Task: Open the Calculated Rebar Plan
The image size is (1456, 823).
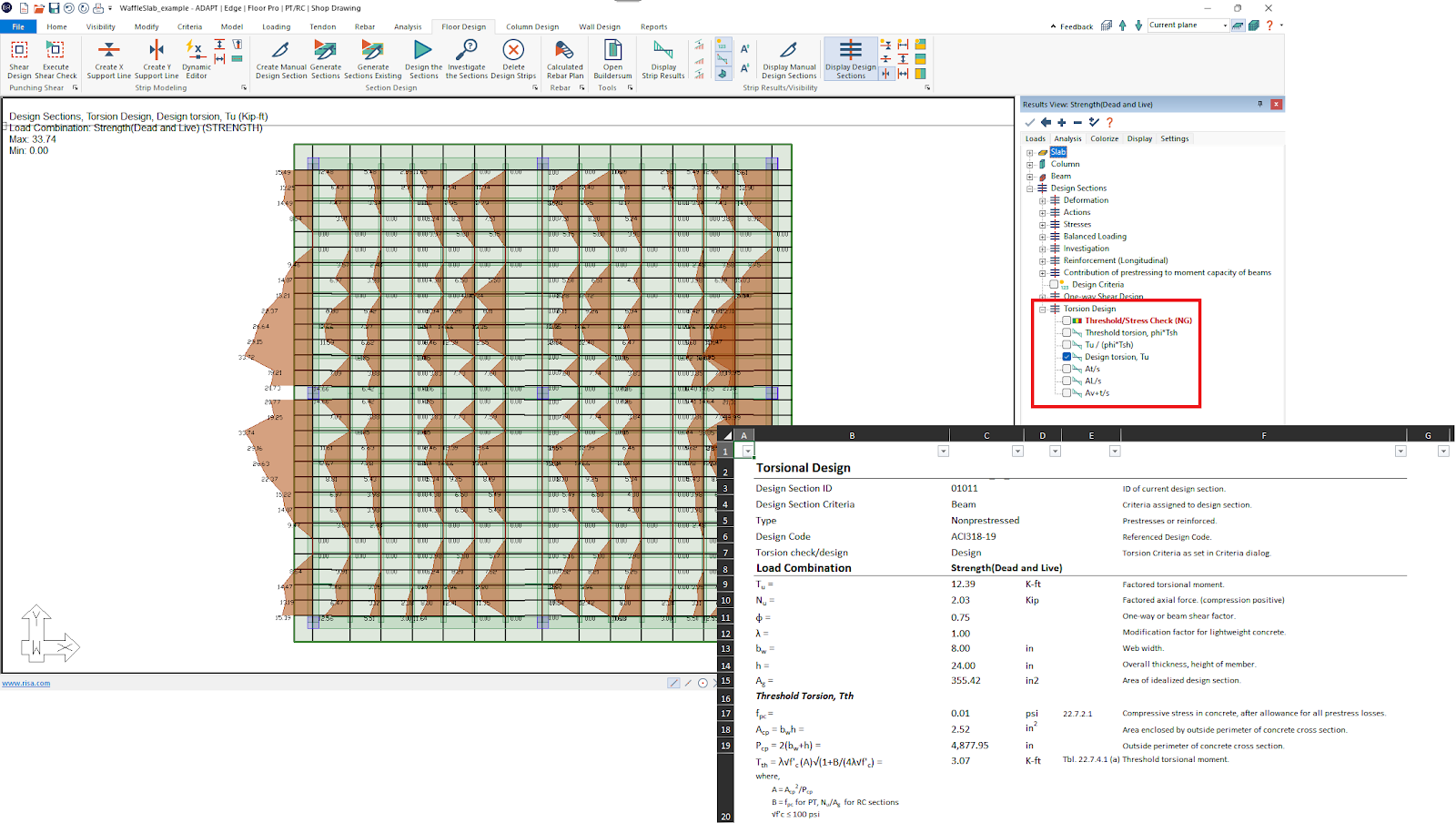Action: coord(564,56)
